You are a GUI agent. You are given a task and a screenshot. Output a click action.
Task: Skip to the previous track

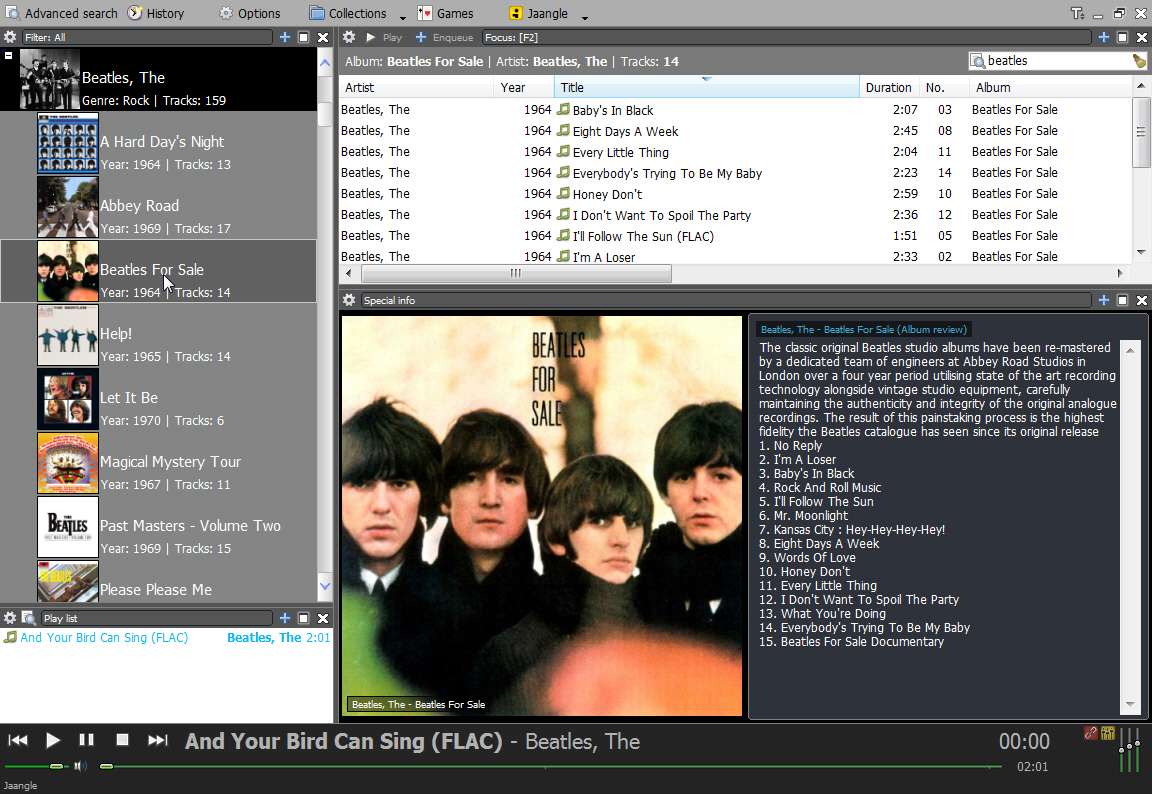click(x=18, y=740)
